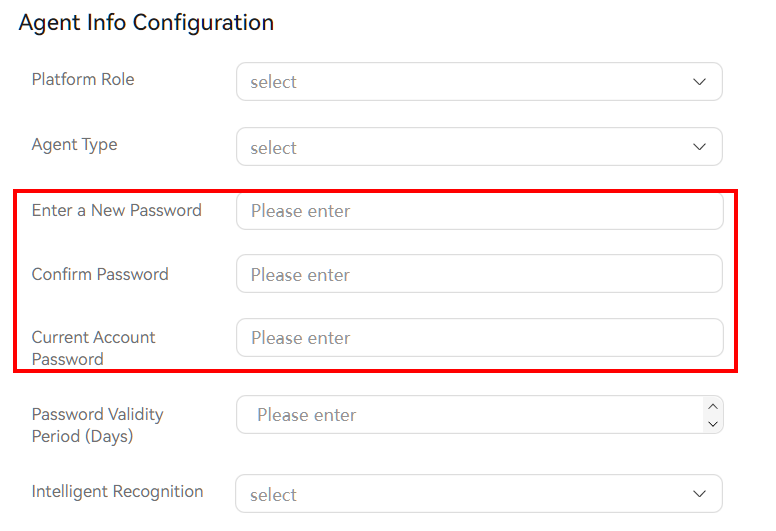Image resolution: width=776 pixels, height=531 pixels.
Task: Click the Platform Role chevron arrow
Action: click(700, 82)
